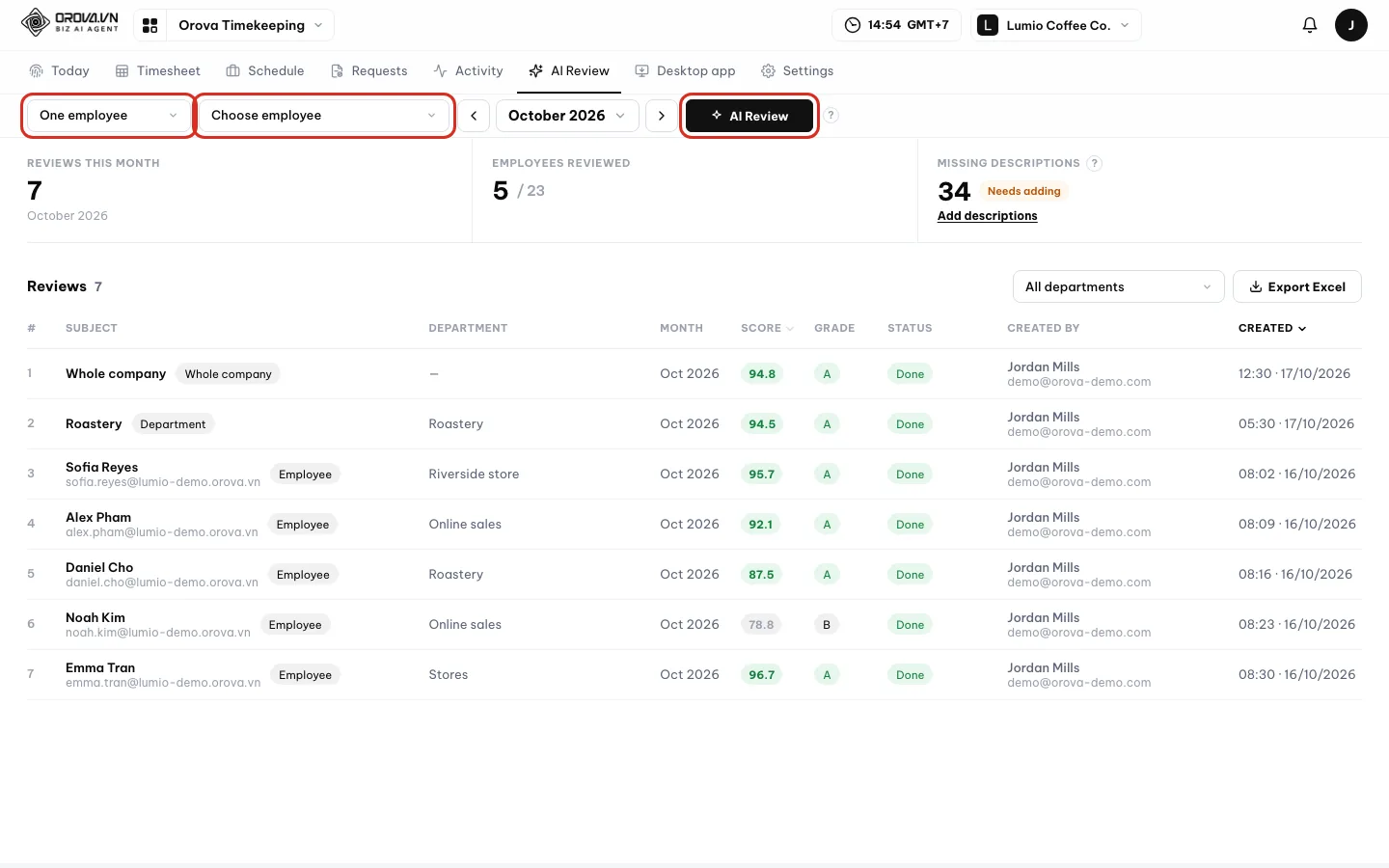
Task: Go to the Schedule tab
Action: (265, 71)
